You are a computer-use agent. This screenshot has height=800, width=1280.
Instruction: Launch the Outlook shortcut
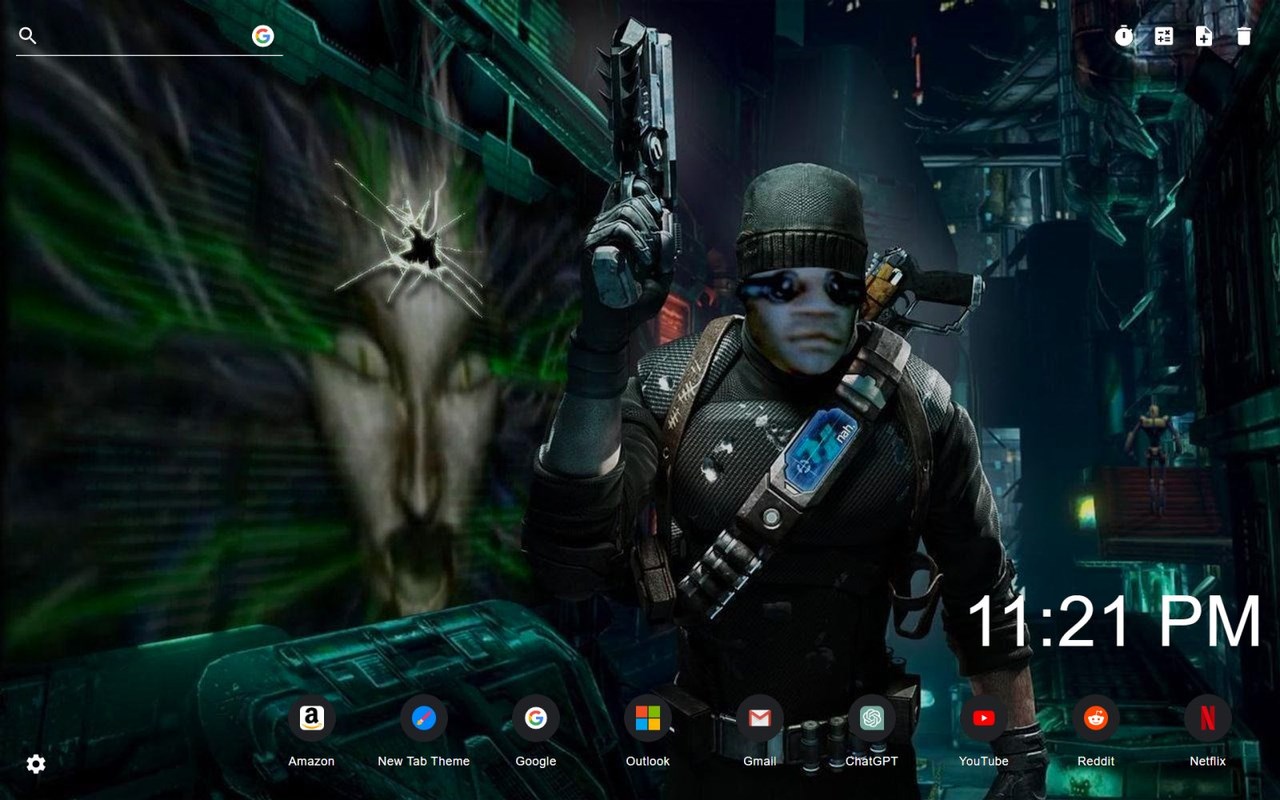click(x=648, y=718)
